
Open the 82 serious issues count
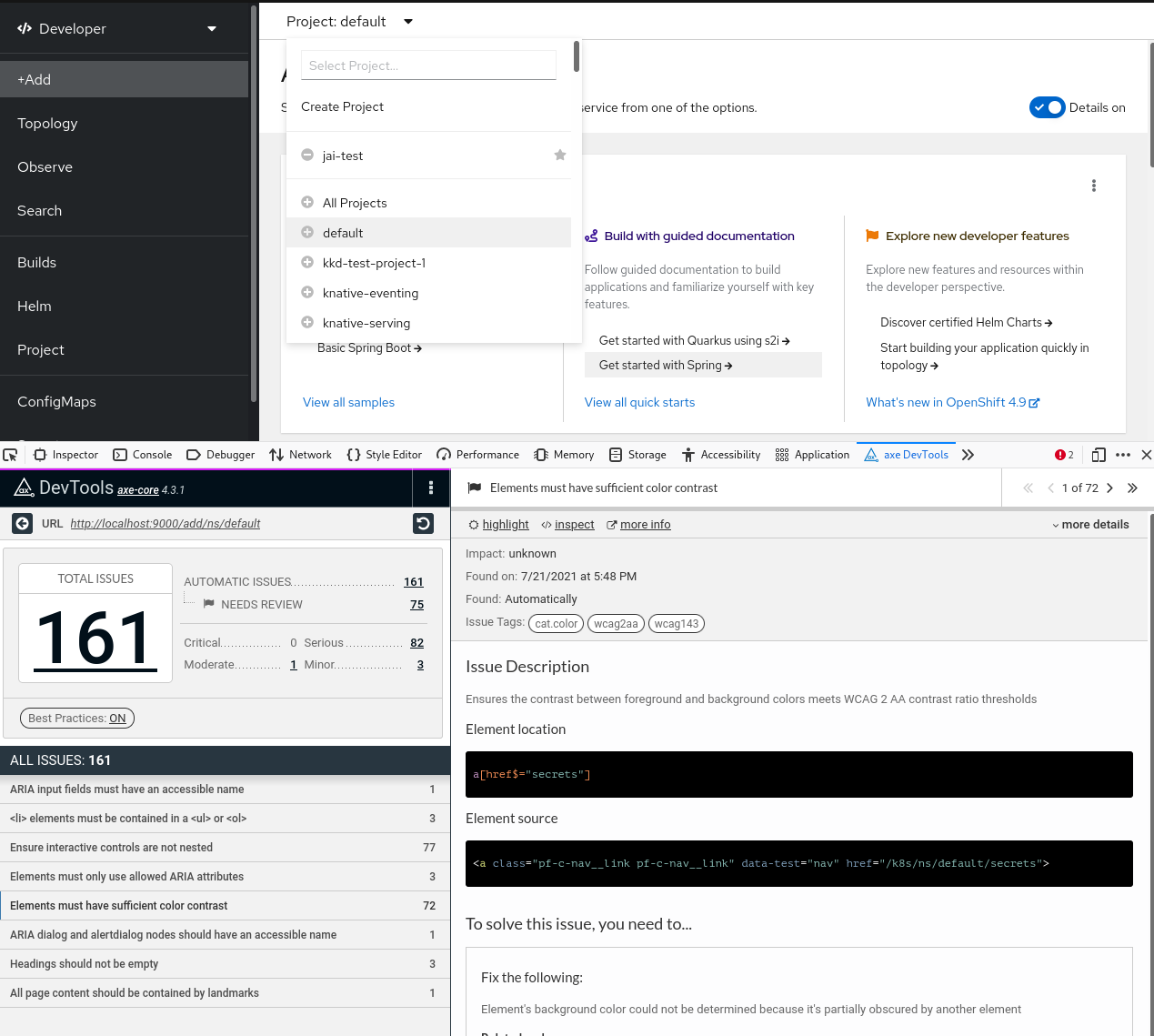pos(416,643)
